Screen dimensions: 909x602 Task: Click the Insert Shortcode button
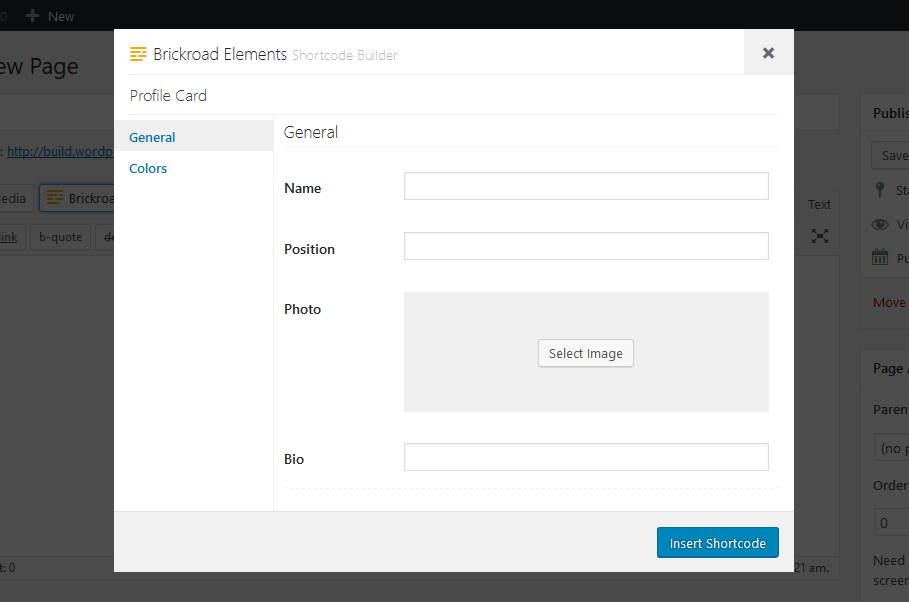tap(717, 543)
